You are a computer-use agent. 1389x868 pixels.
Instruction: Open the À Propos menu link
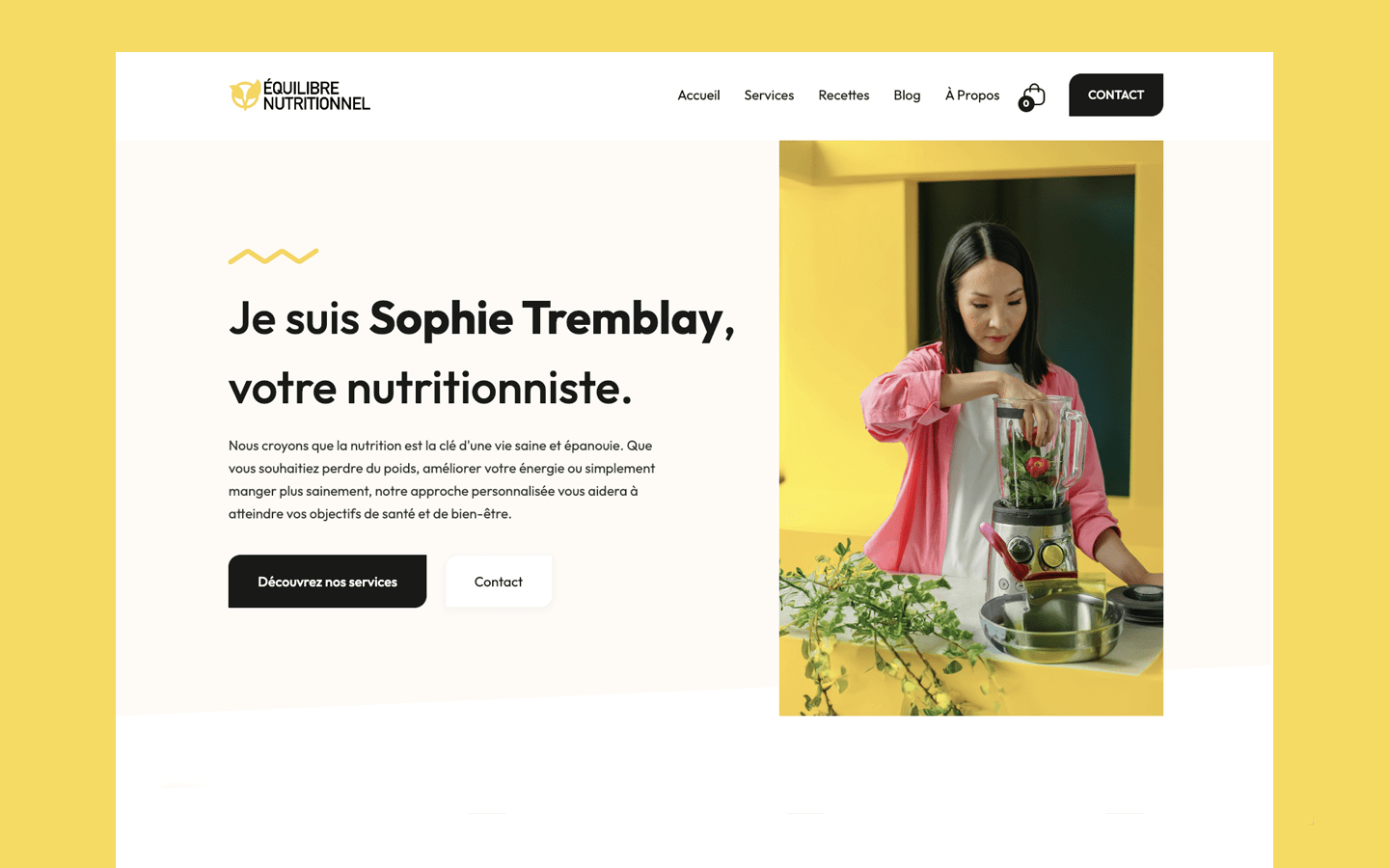[972, 95]
